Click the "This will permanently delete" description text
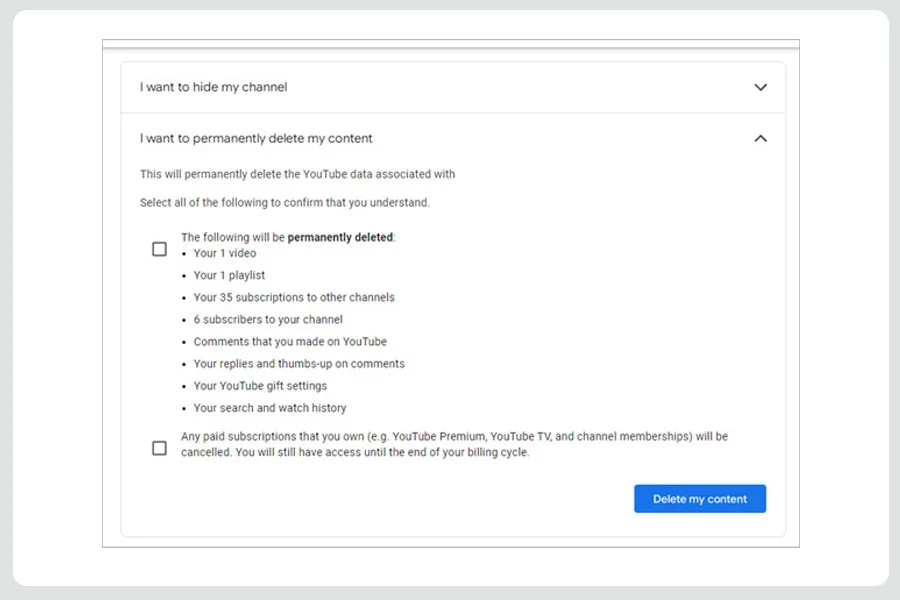Image resolution: width=900 pixels, height=600 pixels. pos(297,174)
